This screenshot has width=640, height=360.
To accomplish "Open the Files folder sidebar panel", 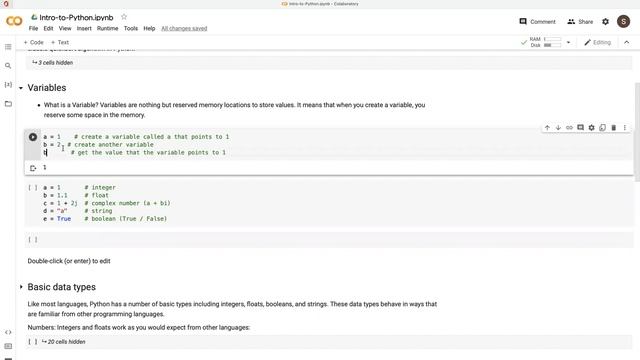I will coord(8,104).
